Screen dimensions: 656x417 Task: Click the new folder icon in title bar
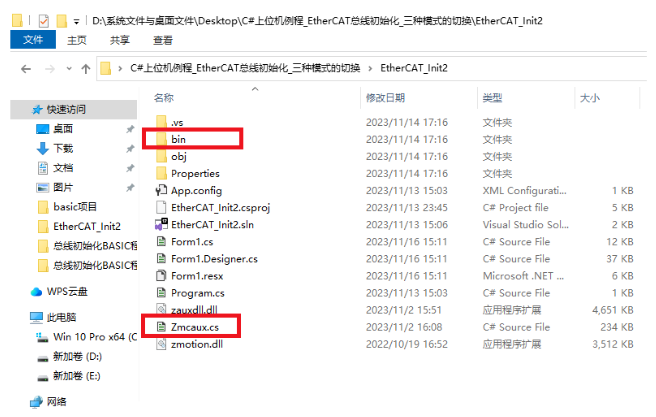[62, 20]
